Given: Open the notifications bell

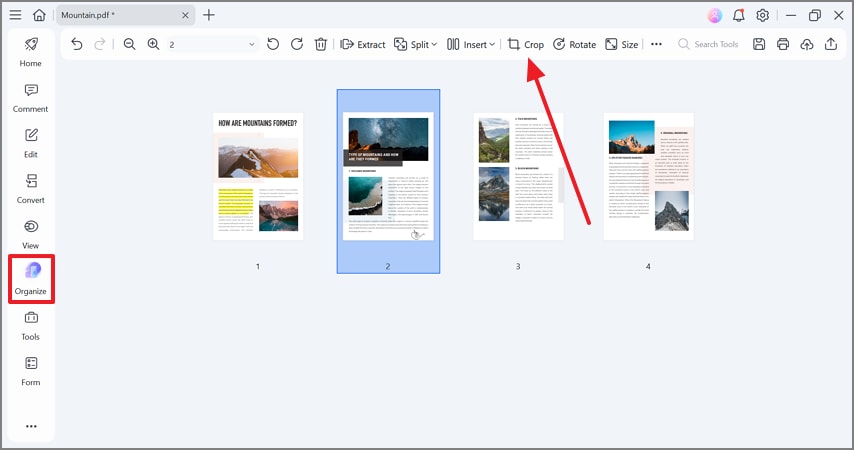Looking at the screenshot, I should tap(739, 15).
